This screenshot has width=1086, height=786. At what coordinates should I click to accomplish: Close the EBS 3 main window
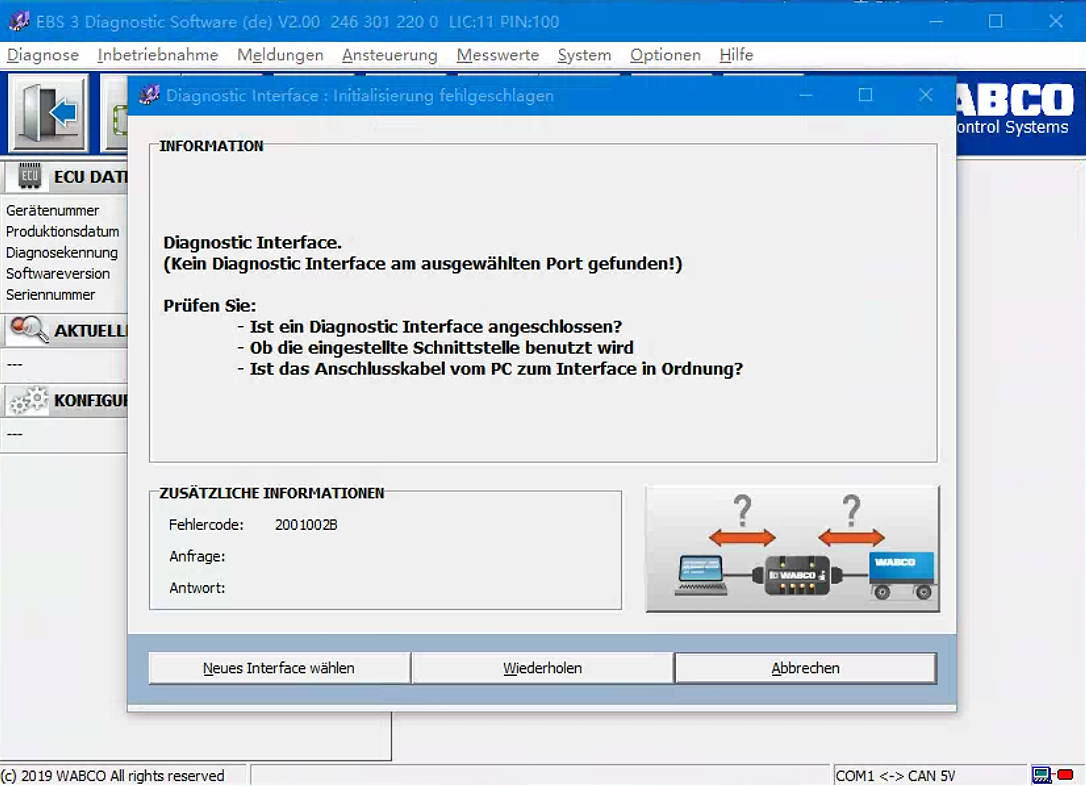[x=1056, y=21]
